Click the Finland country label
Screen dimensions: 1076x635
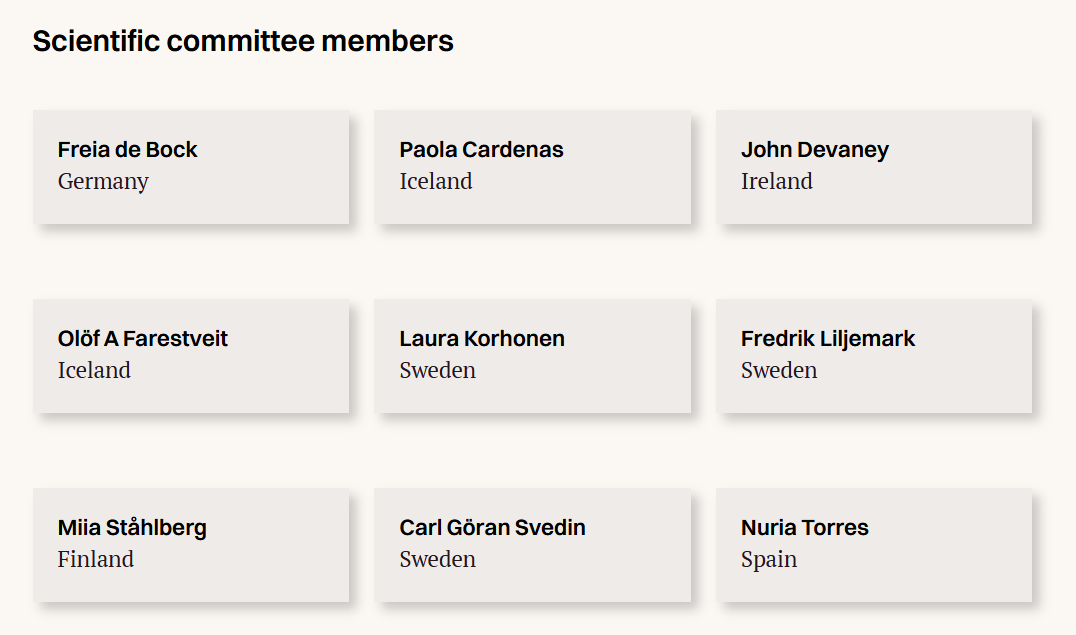95,560
